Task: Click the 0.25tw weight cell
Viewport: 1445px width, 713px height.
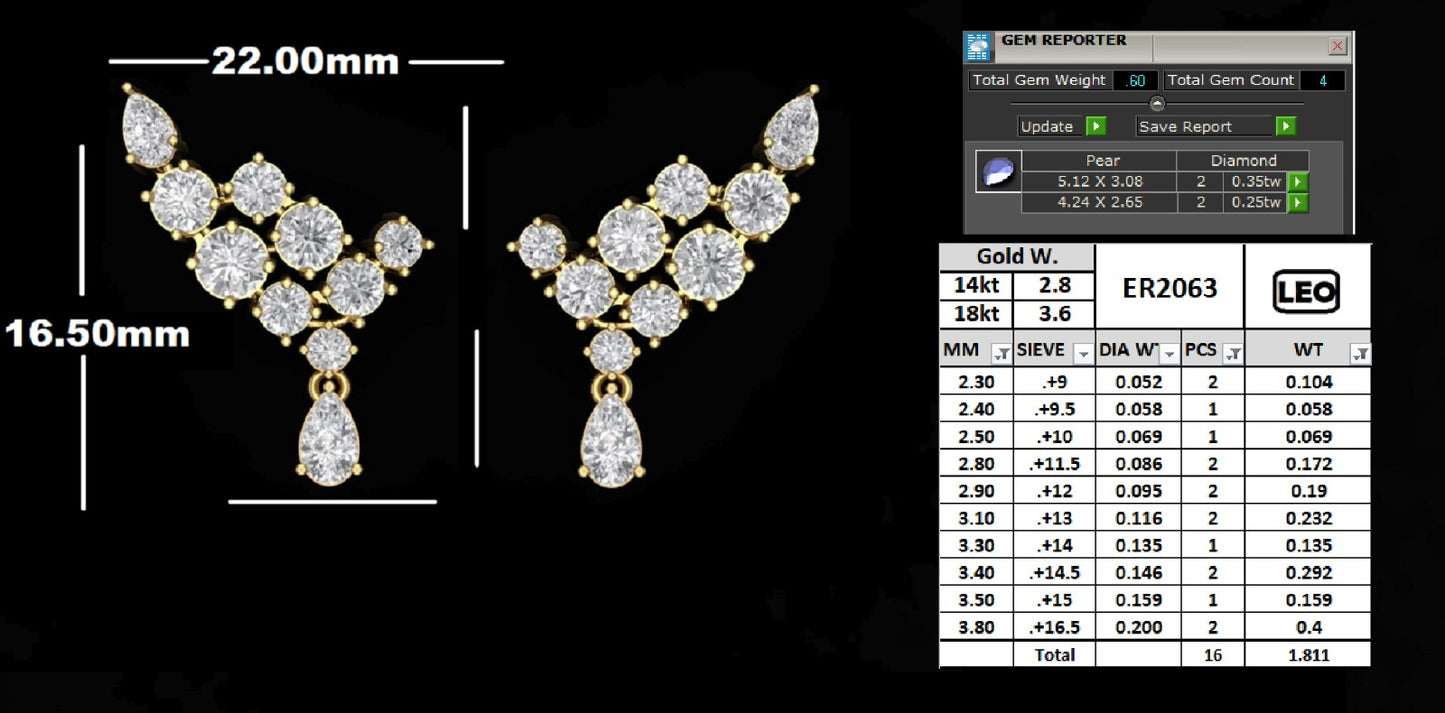Action: click(1254, 202)
